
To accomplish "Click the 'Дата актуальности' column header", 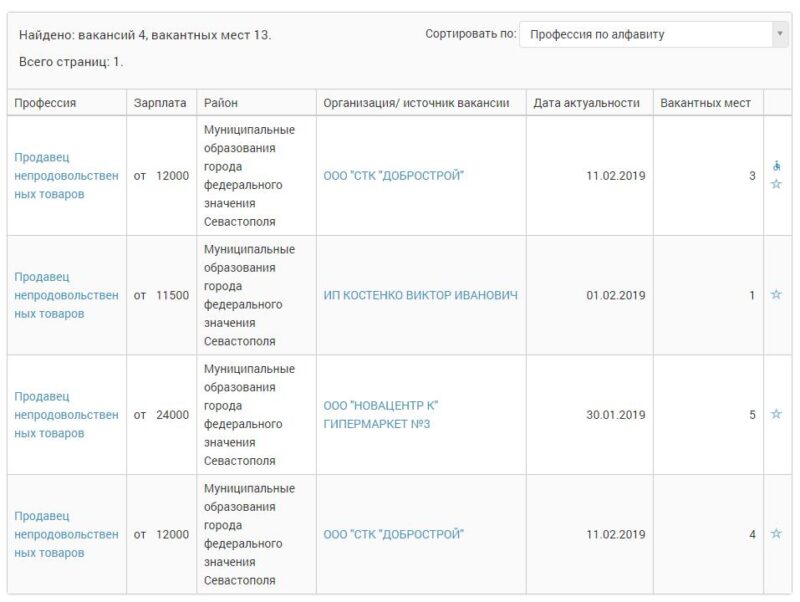I will tap(586, 103).
